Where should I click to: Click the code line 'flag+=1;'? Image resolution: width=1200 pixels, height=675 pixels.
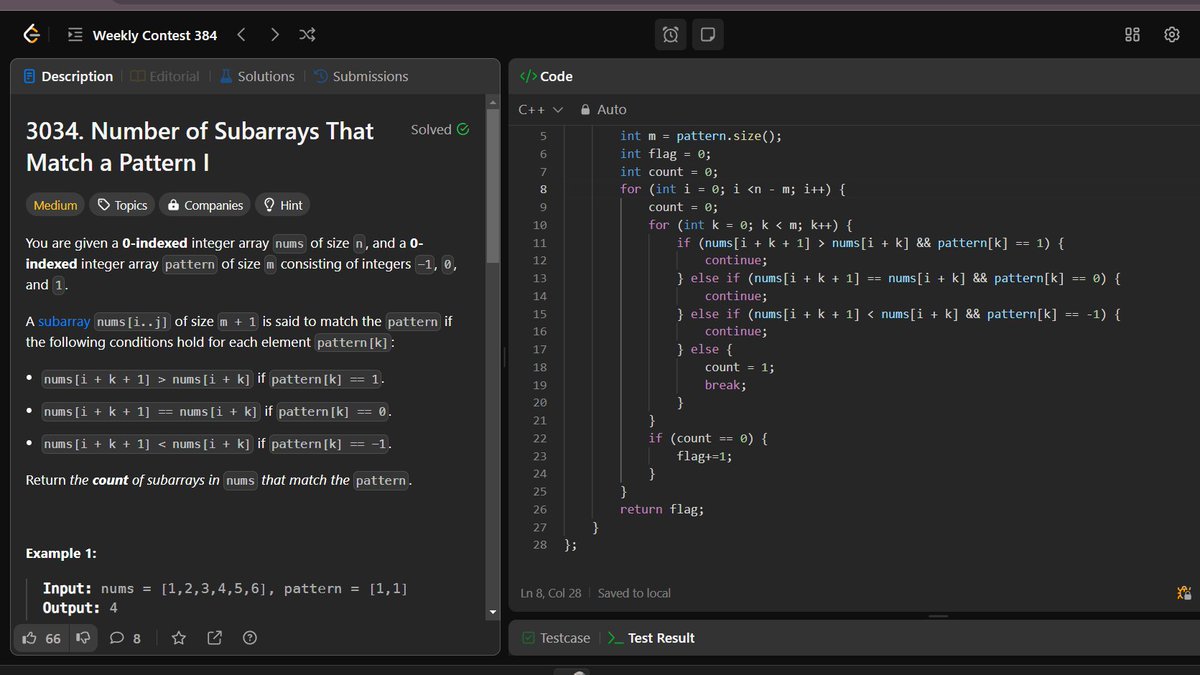click(x=705, y=456)
